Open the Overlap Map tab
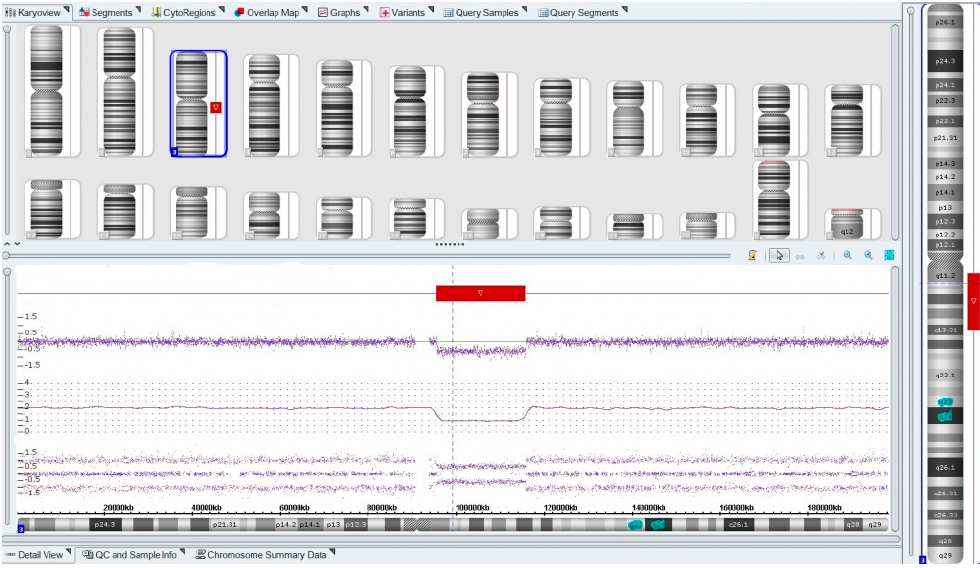The height and width of the screenshot is (568, 980). pos(269,12)
